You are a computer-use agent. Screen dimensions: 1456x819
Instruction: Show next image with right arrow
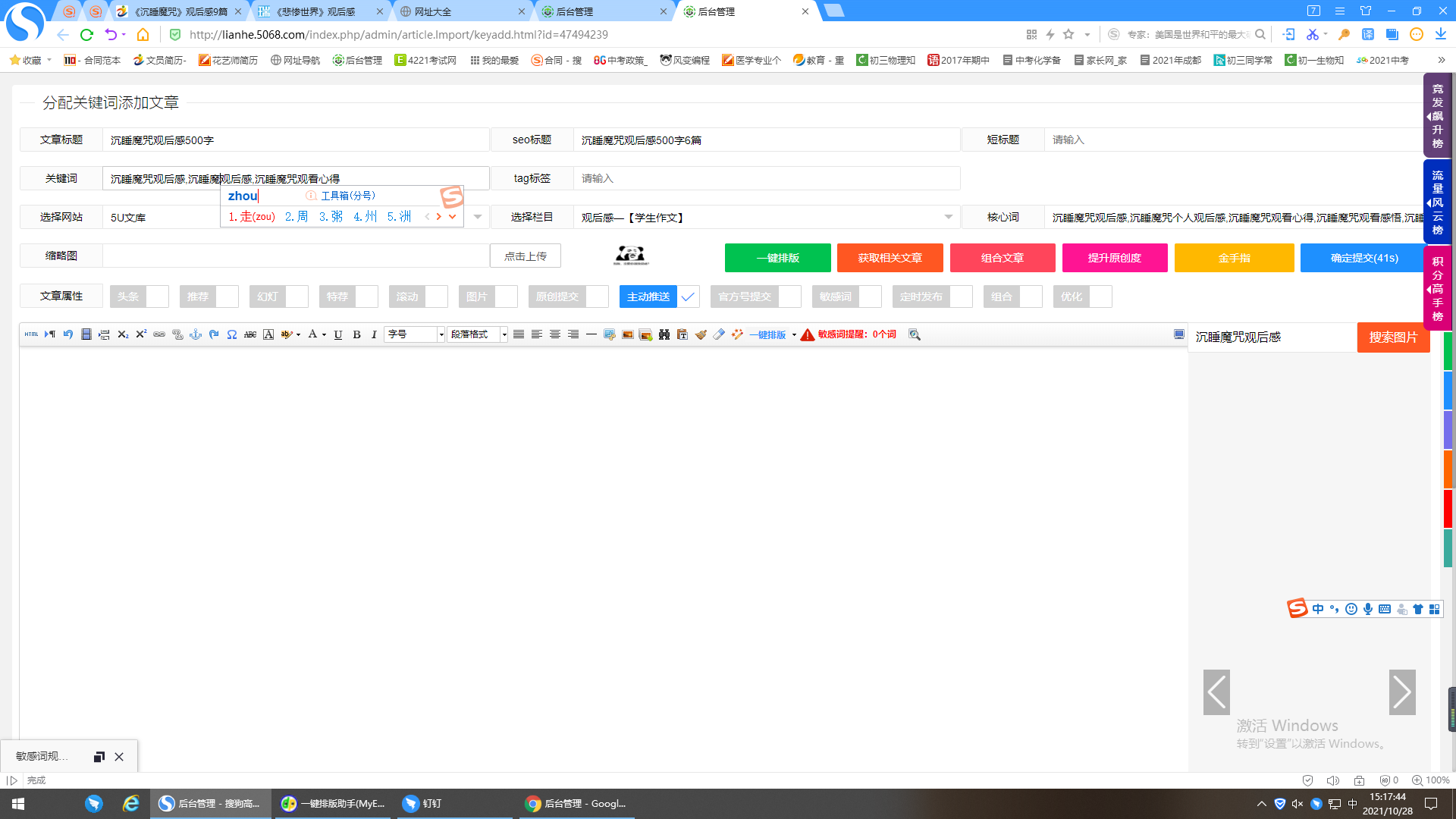click(x=1402, y=692)
